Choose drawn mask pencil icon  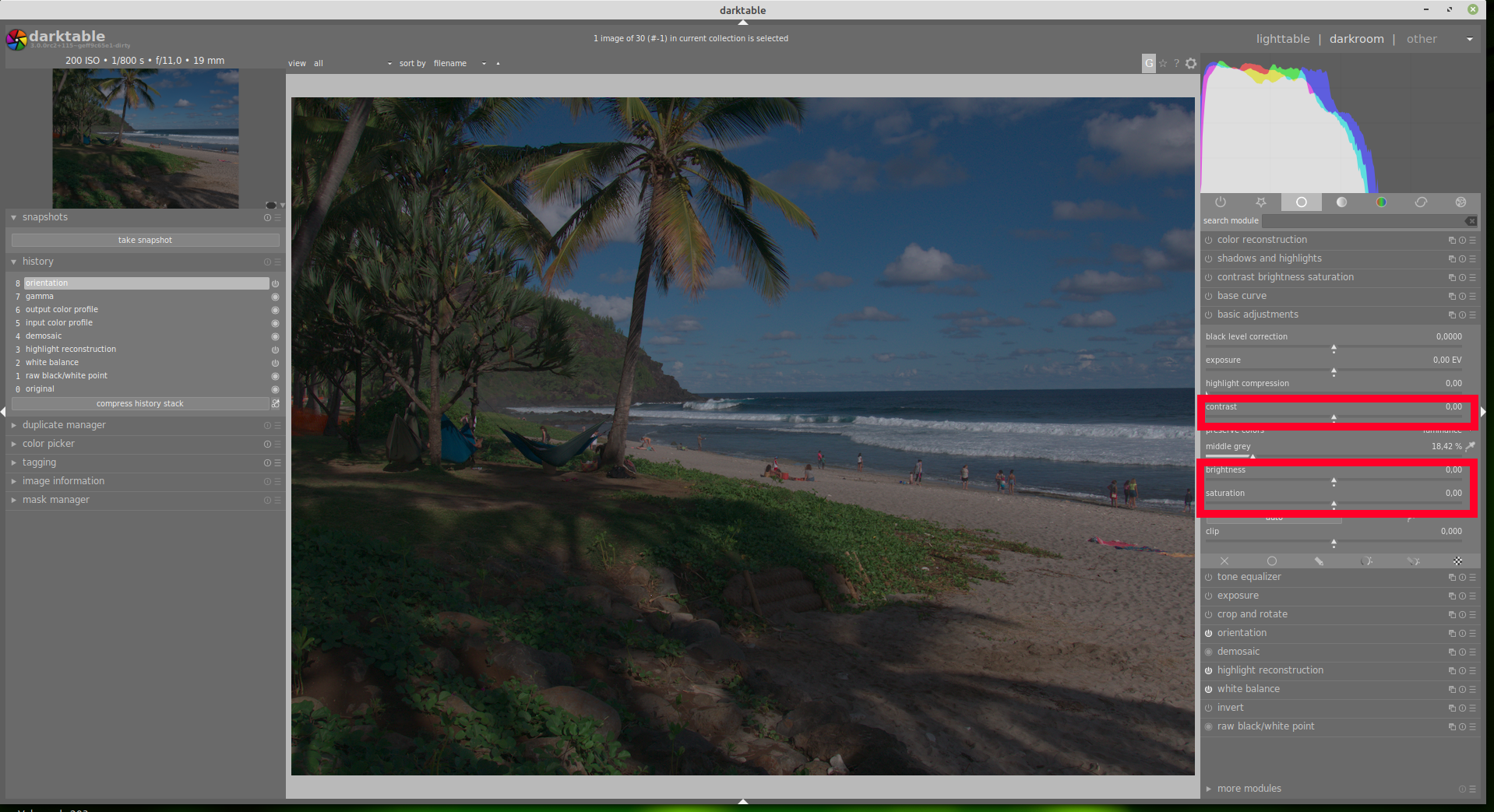[x=1319, y=561]
